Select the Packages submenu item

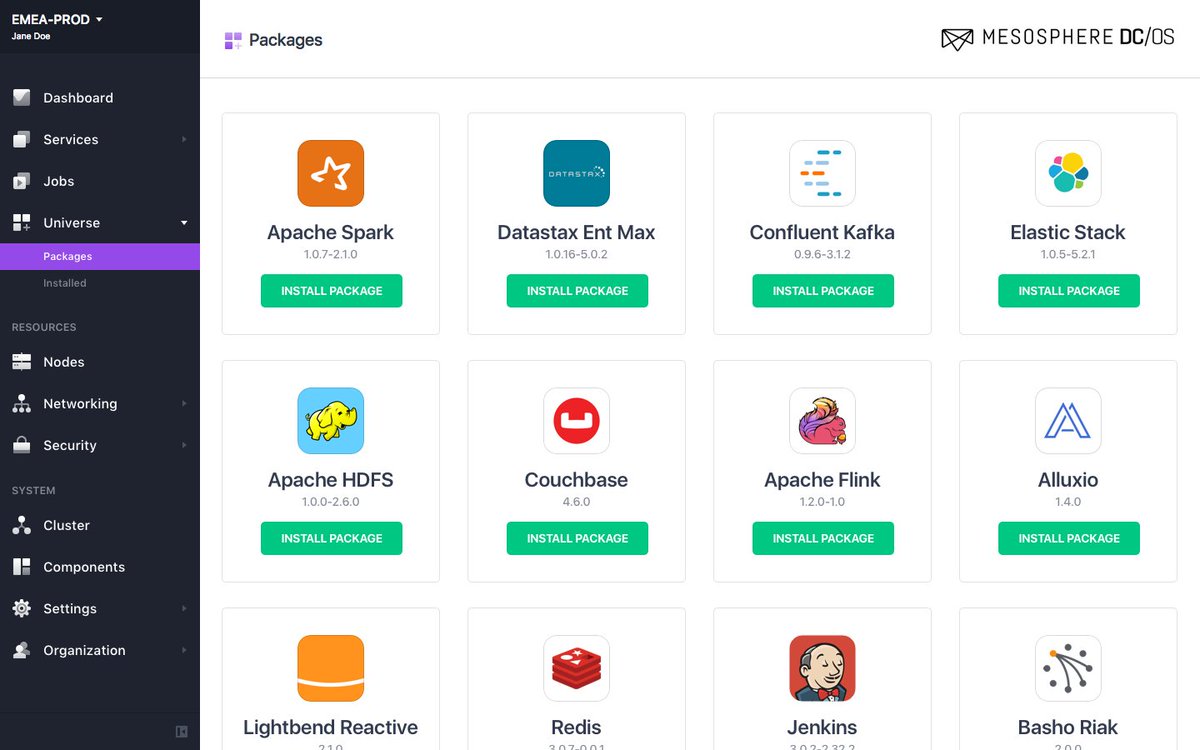[x=100, y=257]
